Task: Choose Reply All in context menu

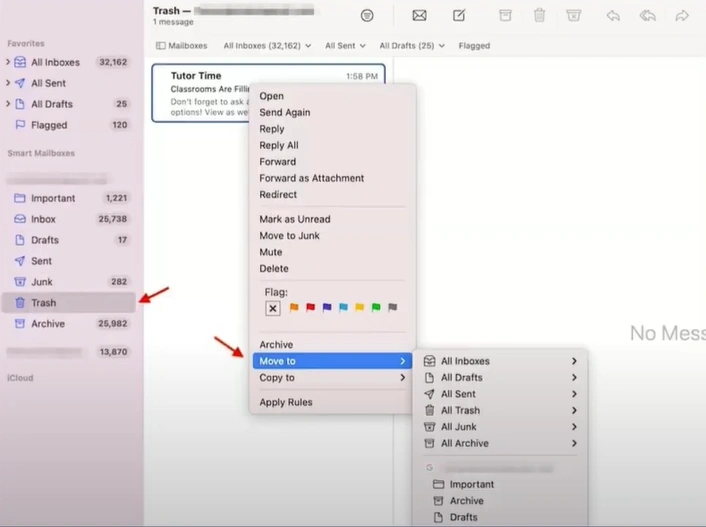Action: 332,145
